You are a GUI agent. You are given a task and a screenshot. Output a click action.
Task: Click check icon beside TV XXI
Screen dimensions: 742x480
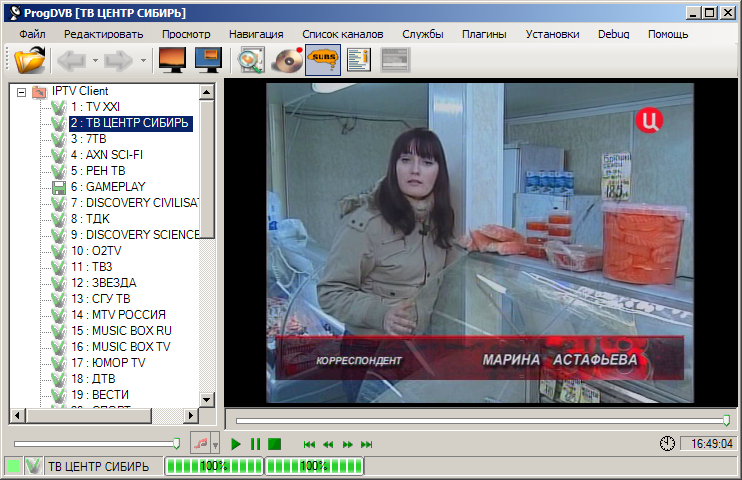tap(59, 107)
